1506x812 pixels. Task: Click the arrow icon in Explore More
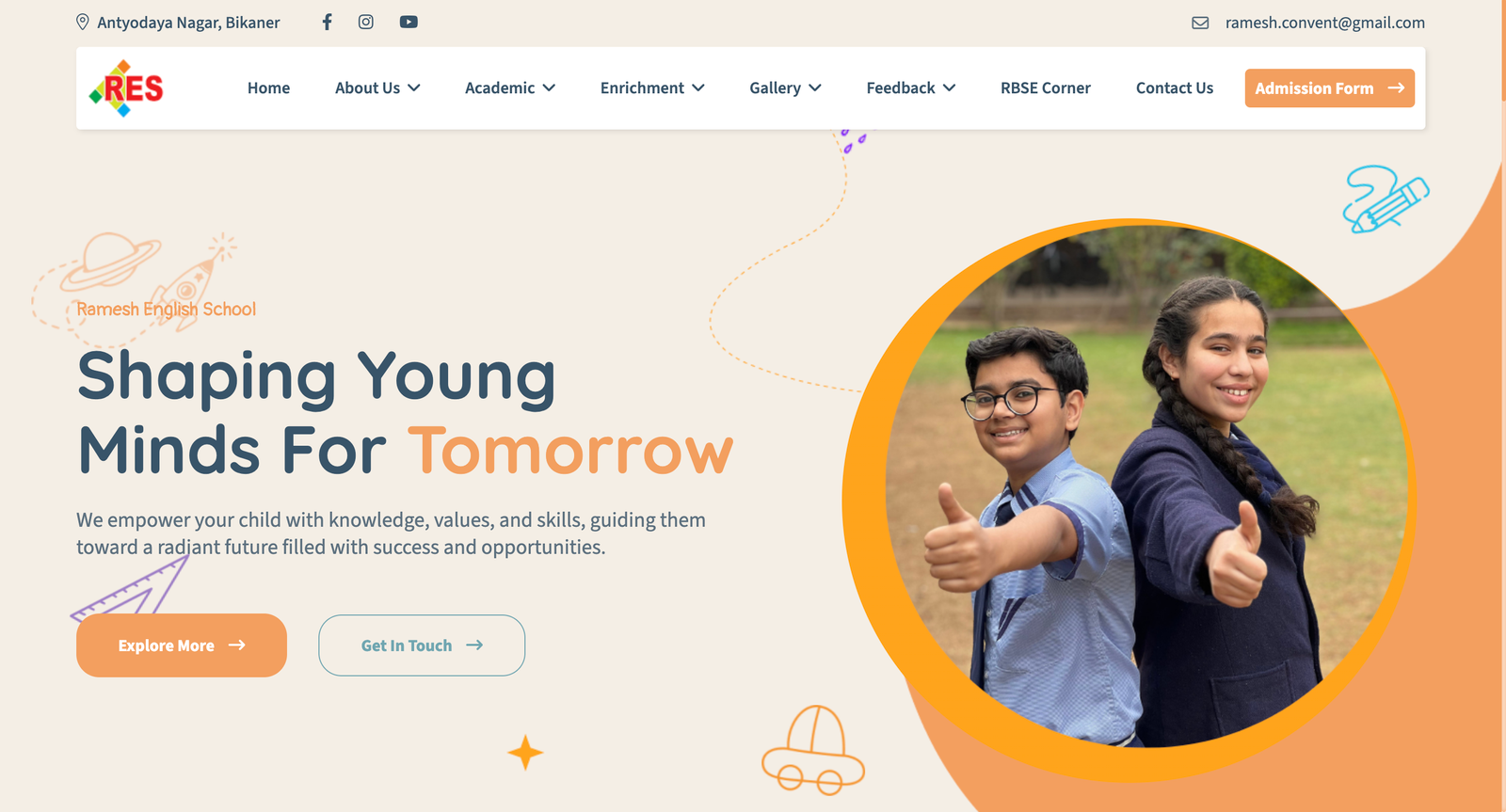[x=237, y=645]
